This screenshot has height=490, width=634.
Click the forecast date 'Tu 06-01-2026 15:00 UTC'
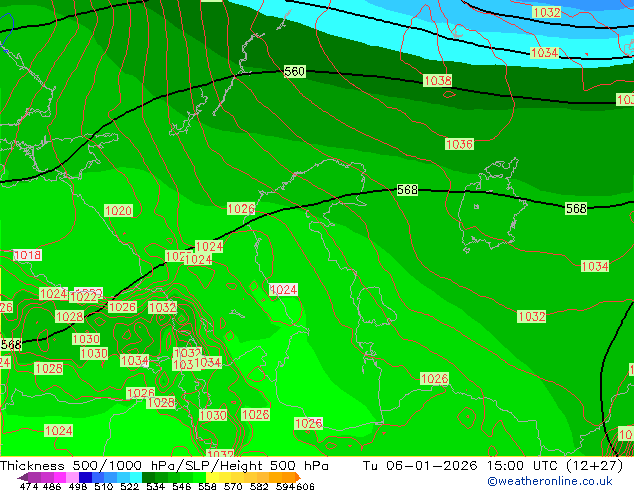coord(462,466)
